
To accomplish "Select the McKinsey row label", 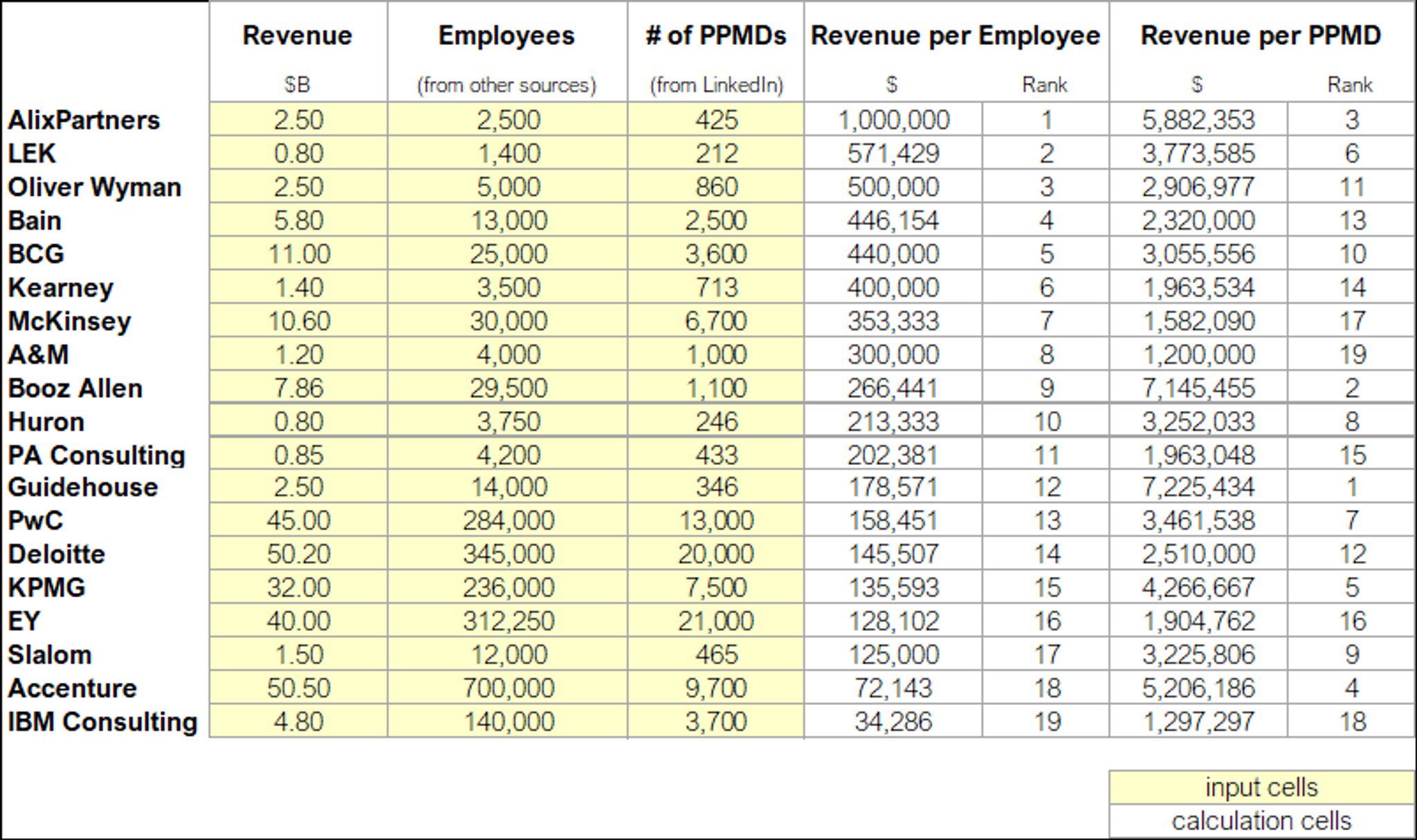I will (69, 322).
